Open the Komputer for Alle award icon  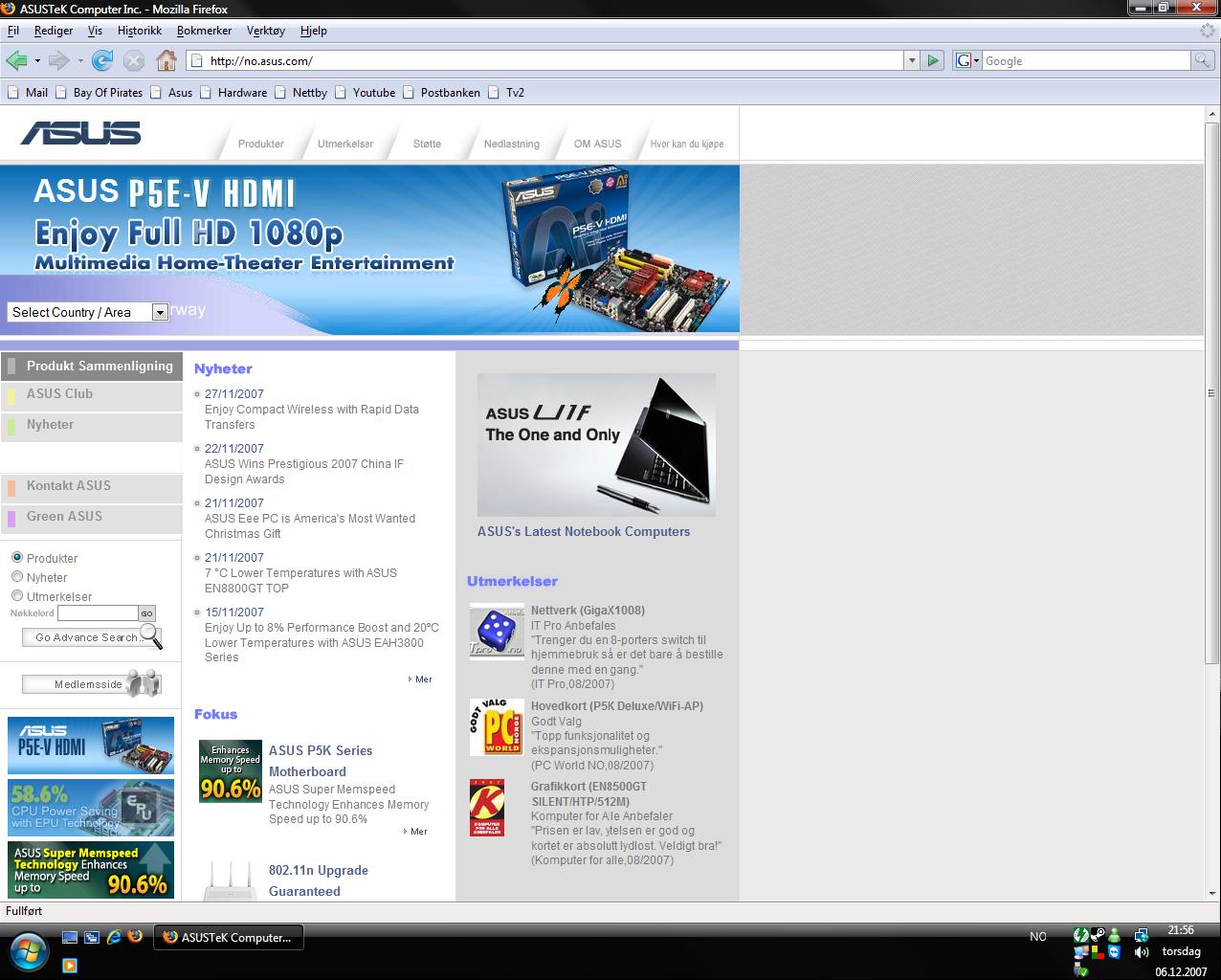487,808
